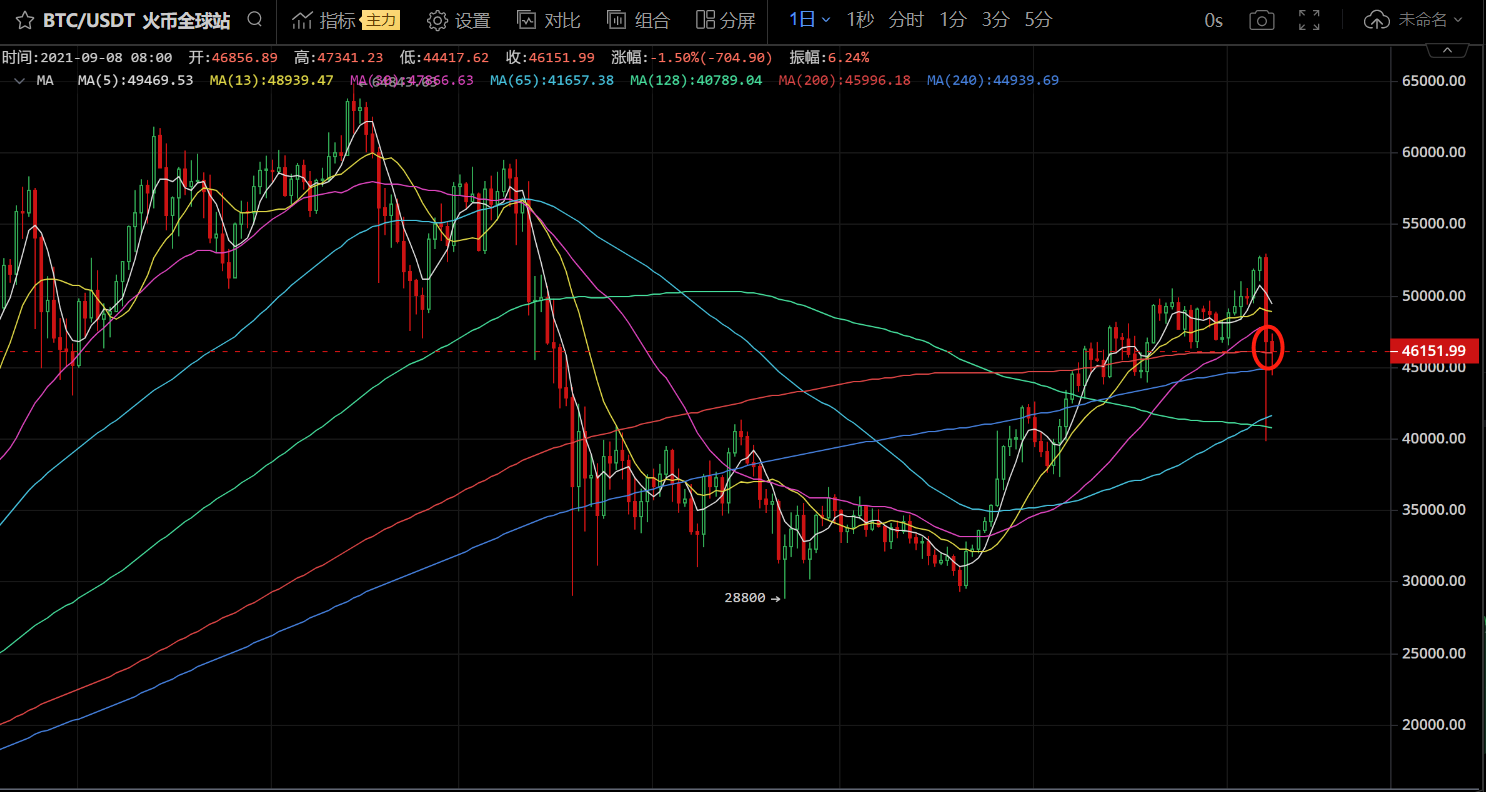
Task: Click the MA(200):45996.18 legend label
Action: pos(844,80)
